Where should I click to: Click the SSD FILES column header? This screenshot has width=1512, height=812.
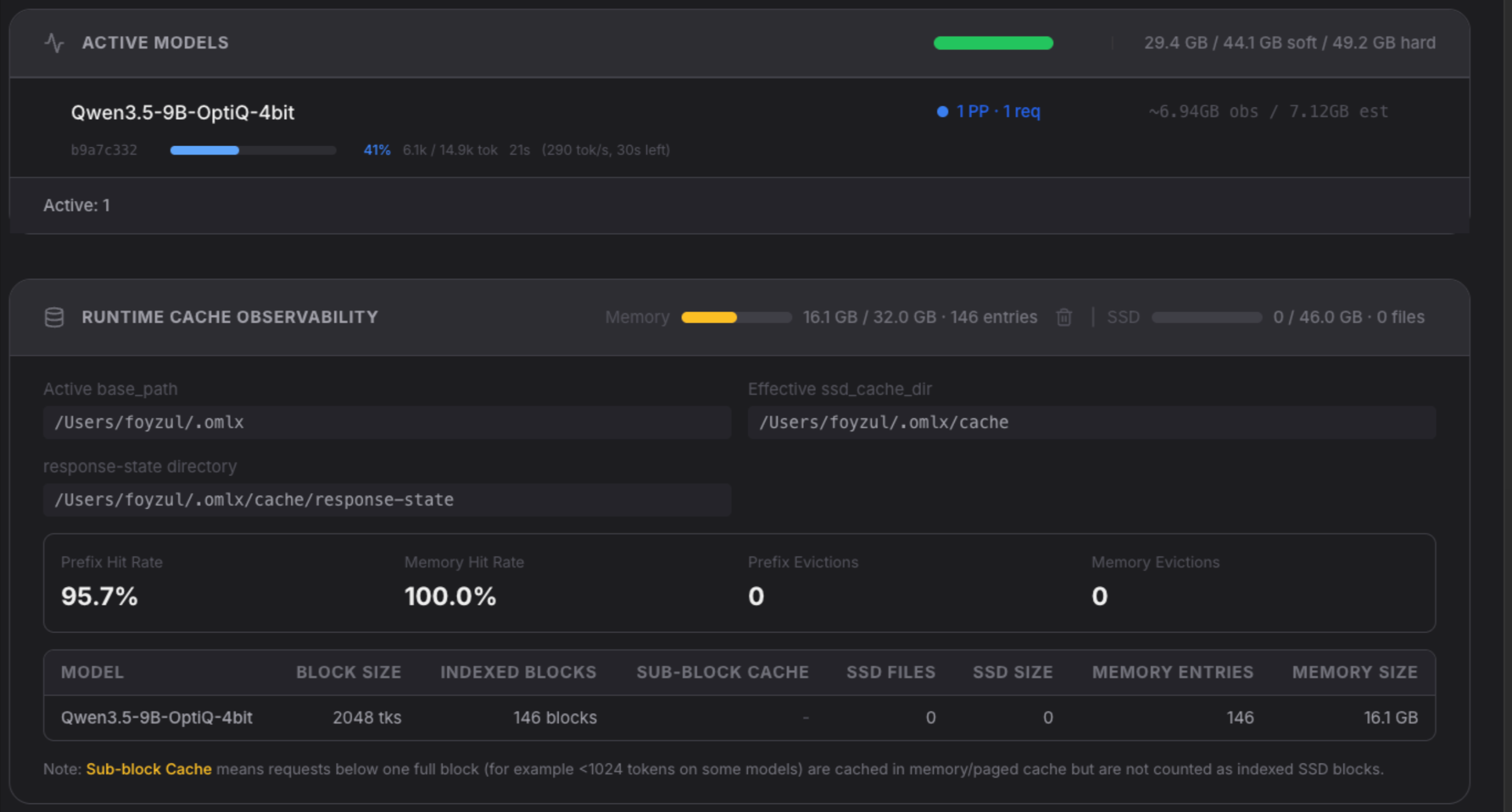pos(890,672)
